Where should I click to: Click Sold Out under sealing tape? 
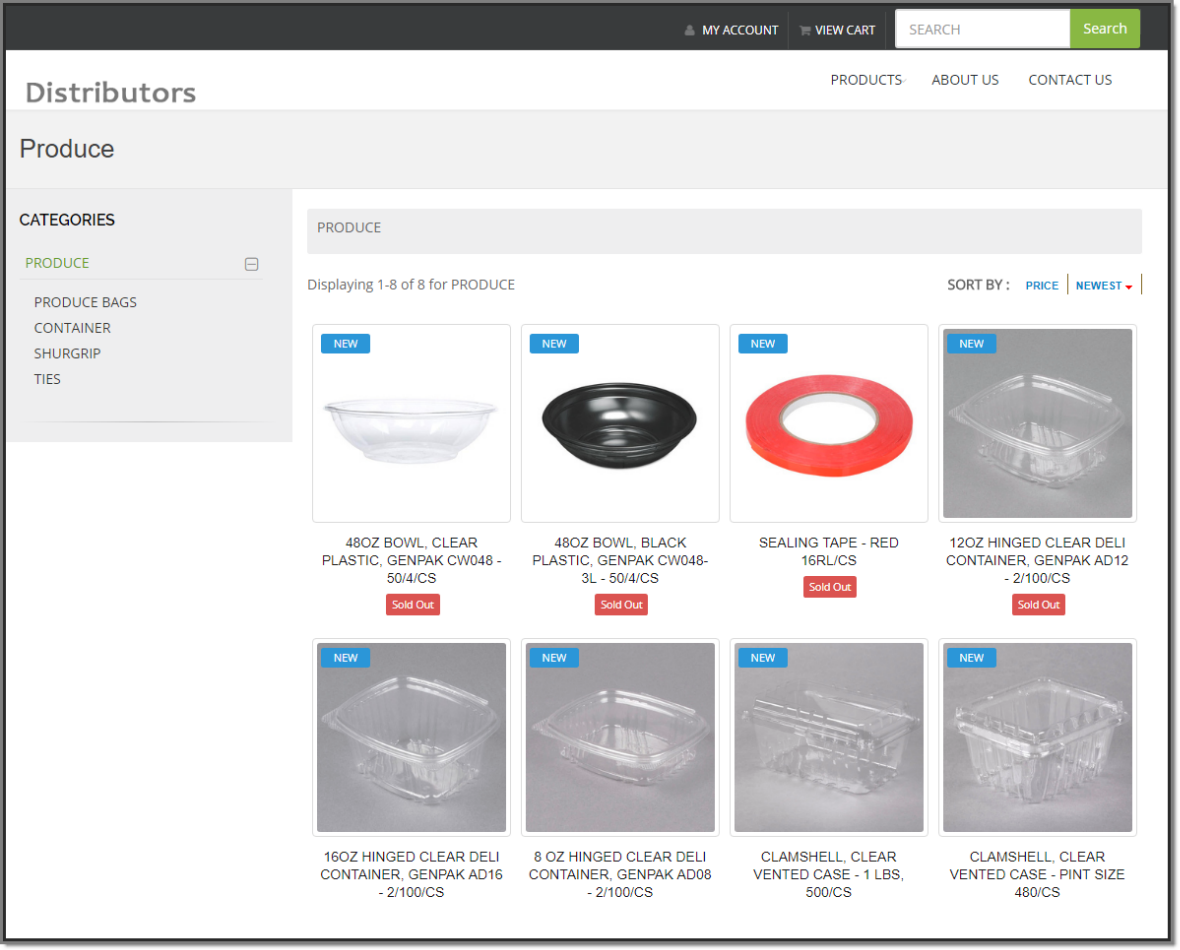[x=829, y=587]
